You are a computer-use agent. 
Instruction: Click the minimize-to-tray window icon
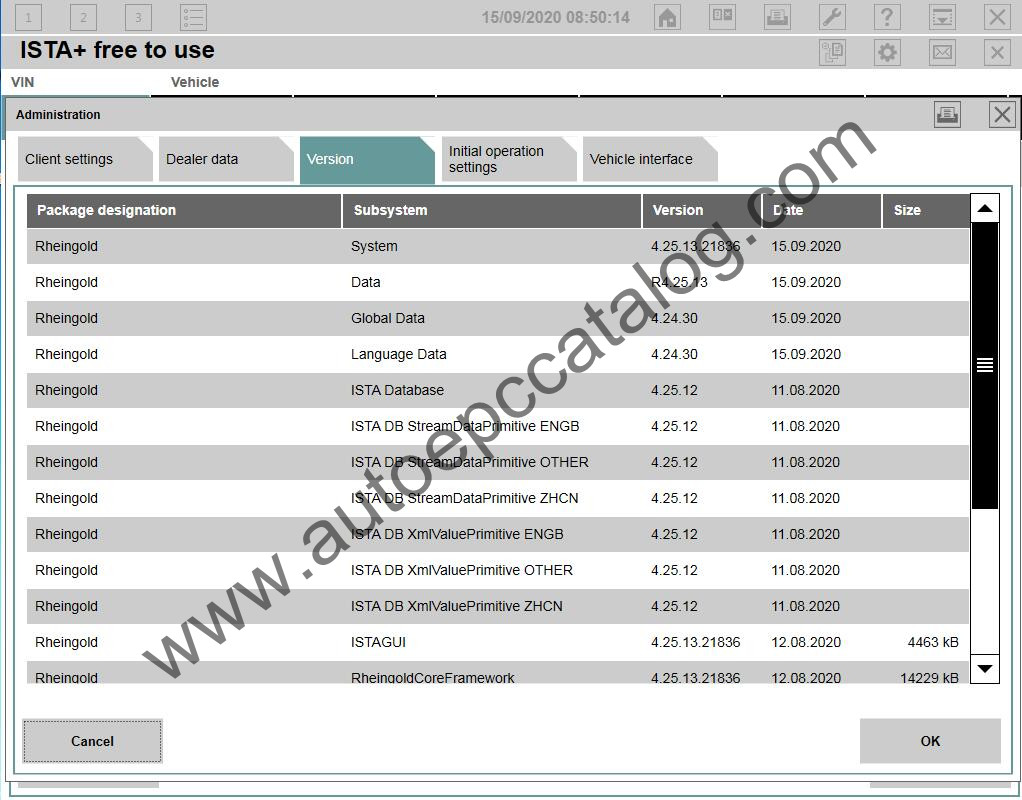(x=942, y=17)
